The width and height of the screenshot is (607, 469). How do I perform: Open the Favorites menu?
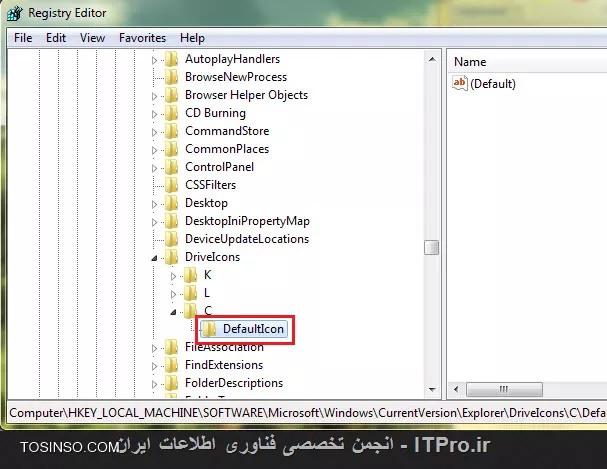click(142, 38)
